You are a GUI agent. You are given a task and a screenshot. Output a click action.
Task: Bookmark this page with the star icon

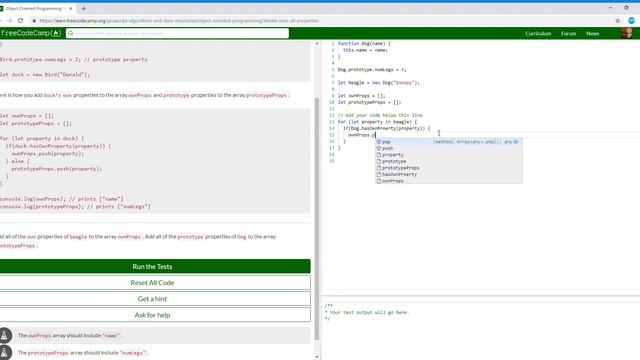point(618,20)
